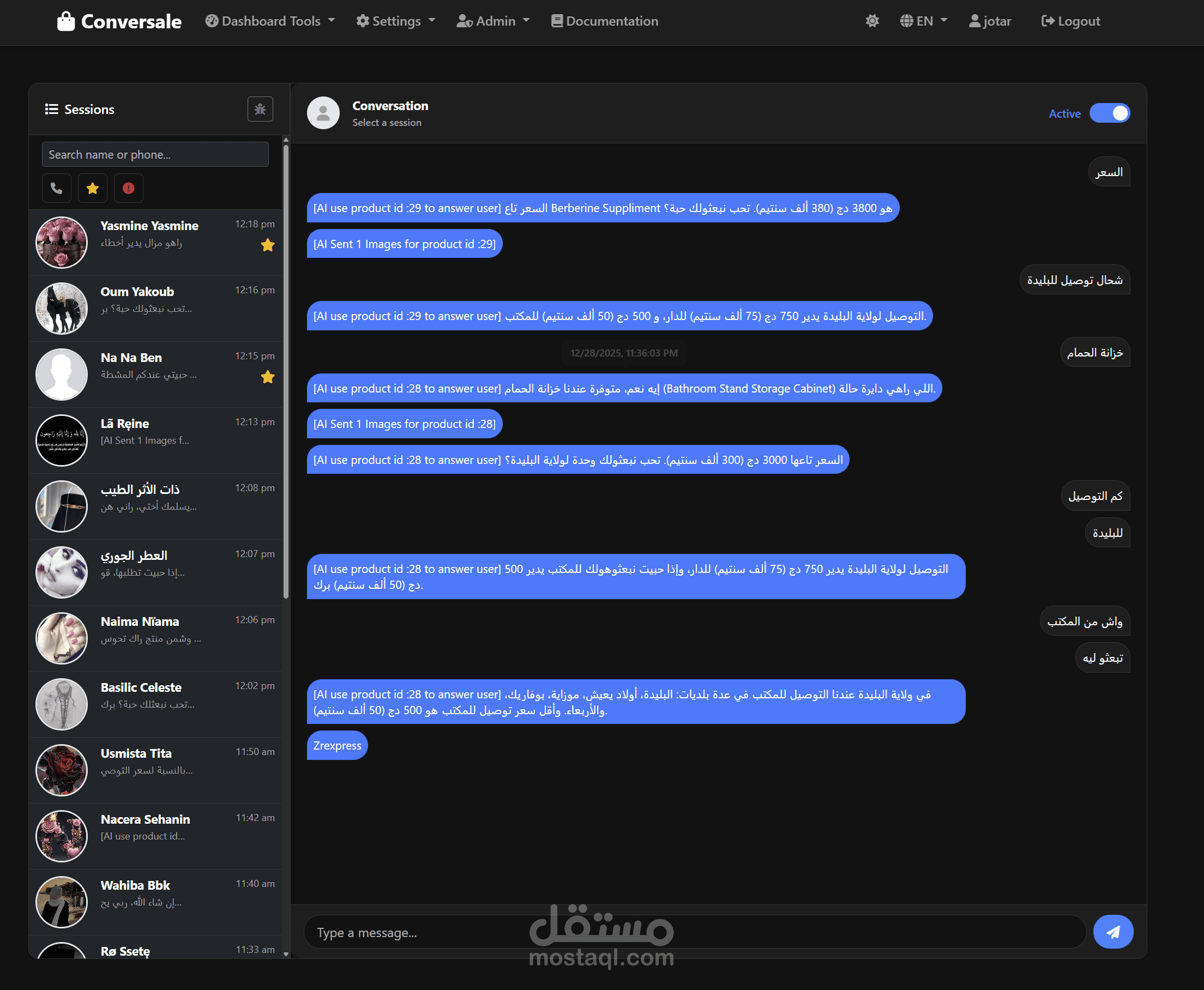The height and width of the screenshot is (990, 1204).
Task: Click Conversale bag logo
Action: tap(66, 21)
